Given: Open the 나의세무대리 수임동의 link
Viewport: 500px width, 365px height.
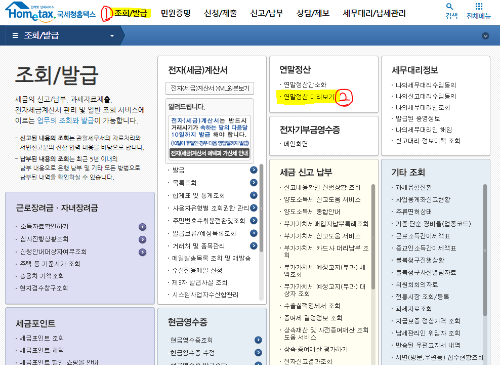Looking at the screenshot, I should click(x=426, y=85).
